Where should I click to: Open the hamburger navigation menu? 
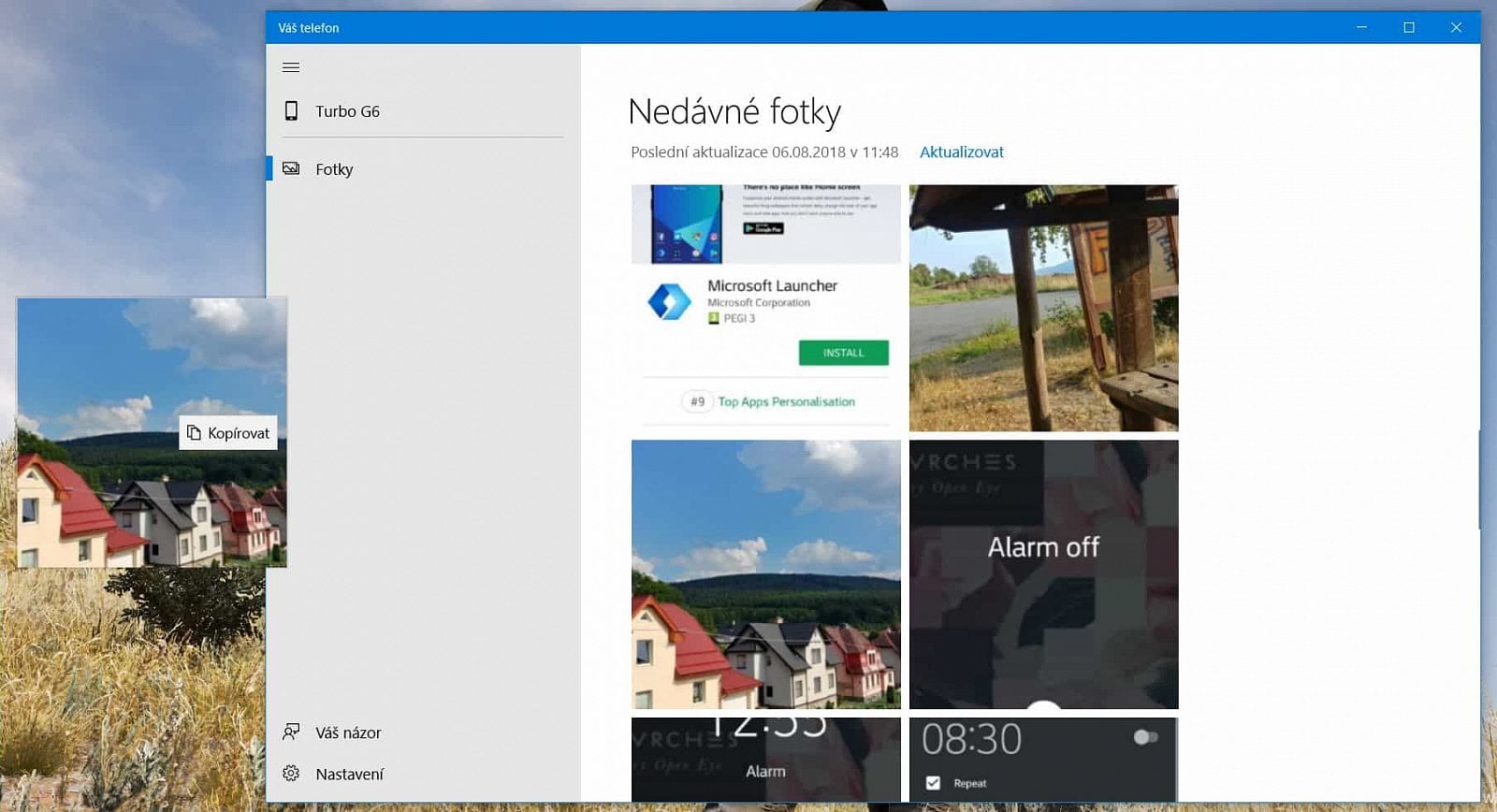(291, 67)
